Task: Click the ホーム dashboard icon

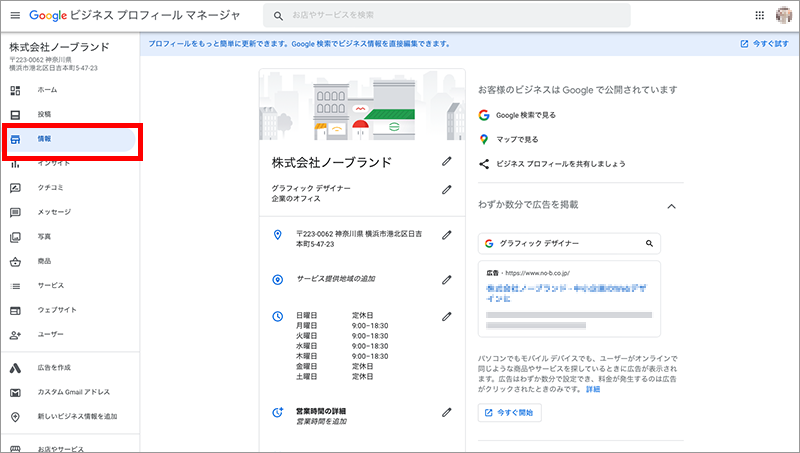Action: 15,90
